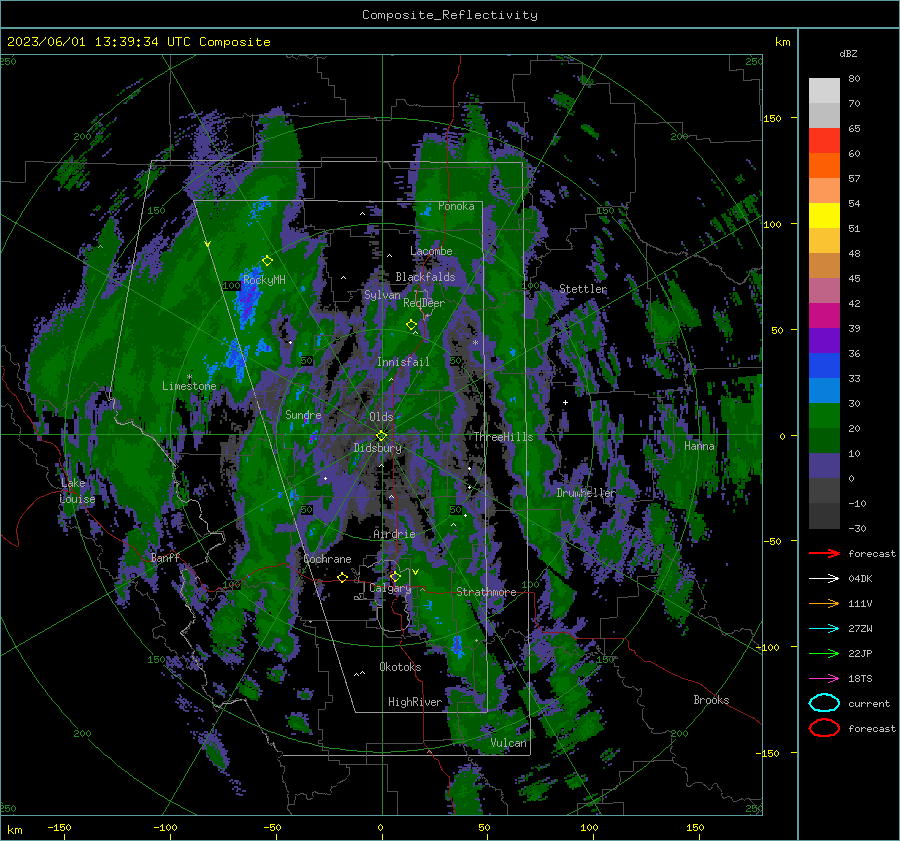Pick the purple 39 dBZ legend swatch
The height and width of the screenshot is (841, 900).
824,340
